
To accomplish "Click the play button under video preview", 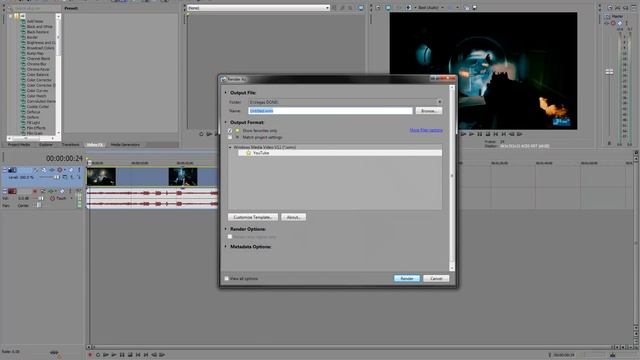I will coord(471,134).
